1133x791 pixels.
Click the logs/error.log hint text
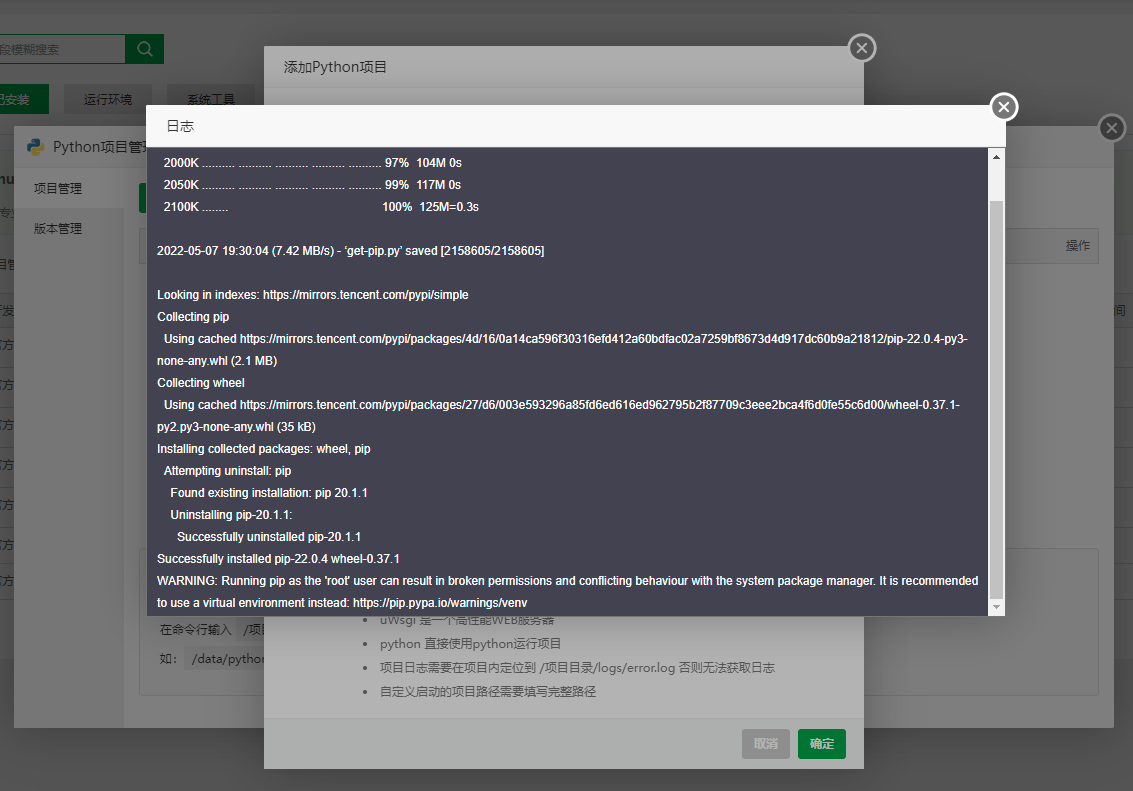point(577,667)
